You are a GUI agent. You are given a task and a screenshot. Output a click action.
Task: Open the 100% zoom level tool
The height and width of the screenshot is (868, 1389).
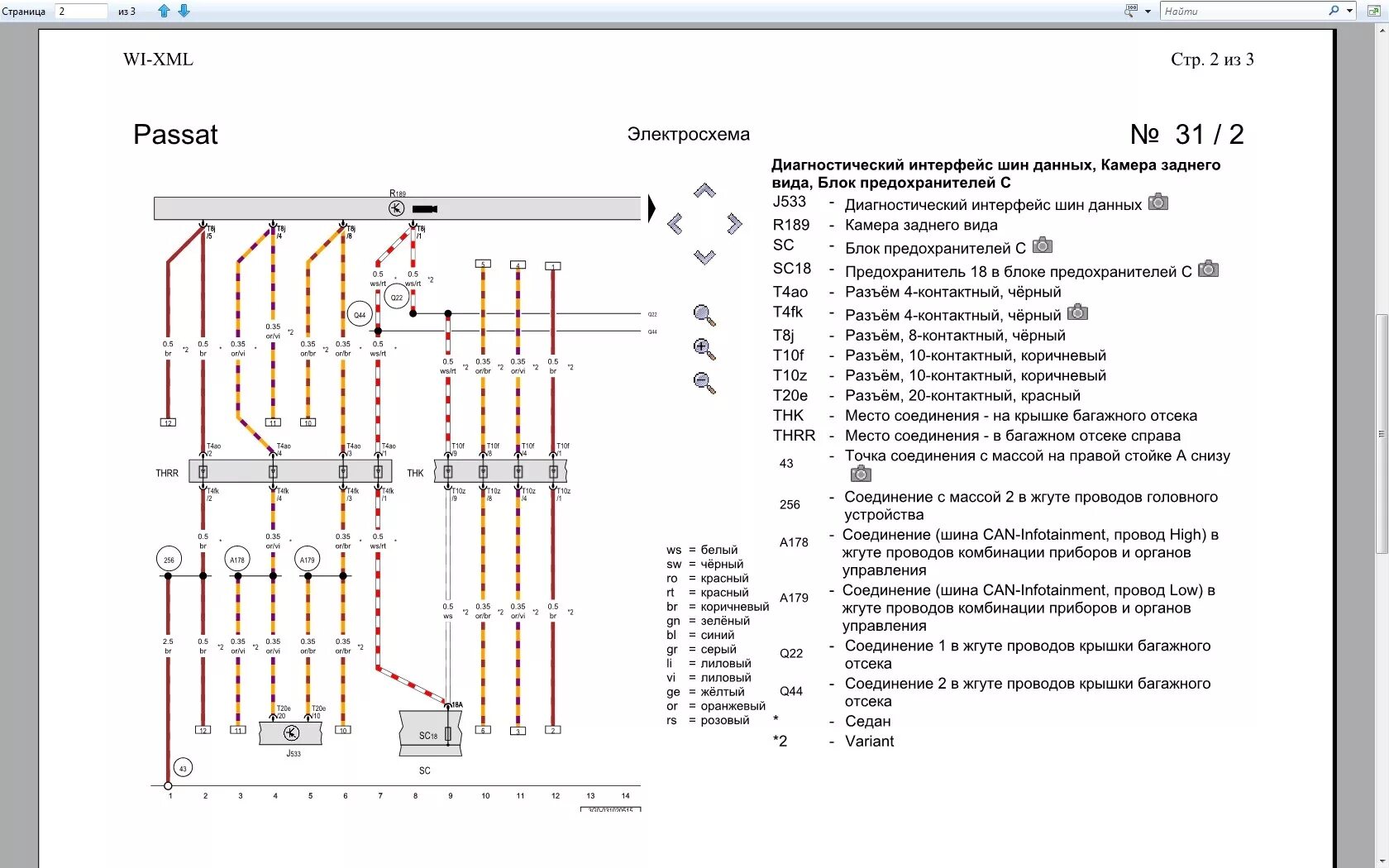point(1131,11)
